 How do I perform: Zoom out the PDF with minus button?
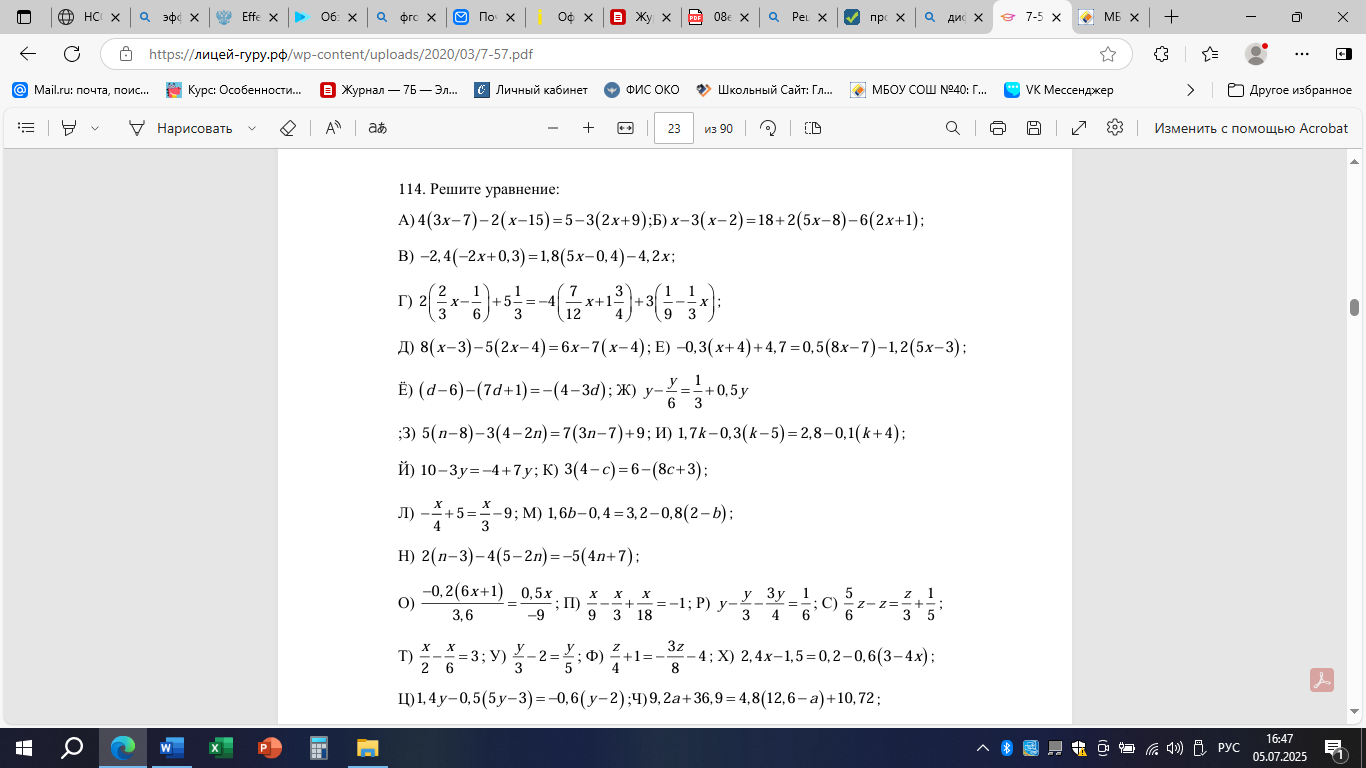click(552, 128)
